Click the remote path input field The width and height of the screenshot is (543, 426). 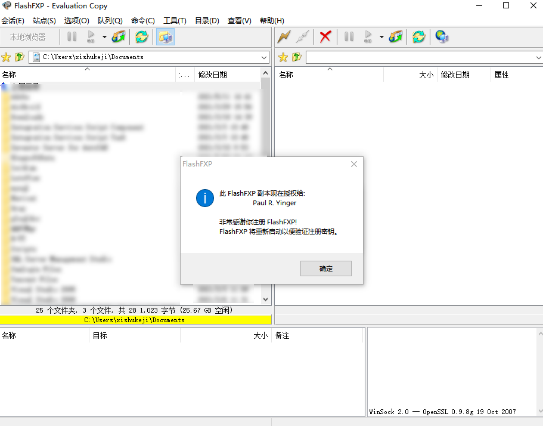(x=420, y=57)
